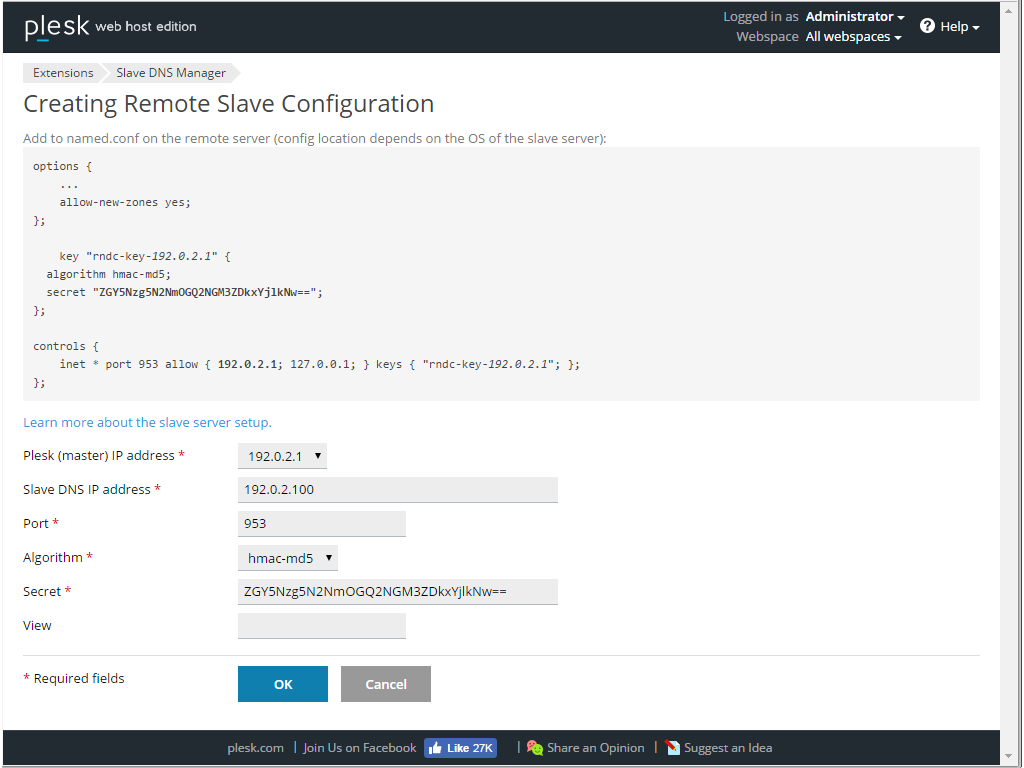Open the Administrator account dropdown

[x=853, y=16]
